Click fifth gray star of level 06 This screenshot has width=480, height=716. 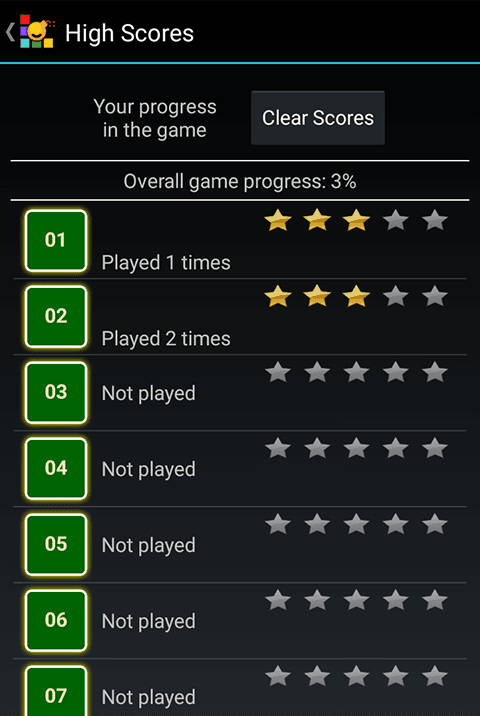pos(435,600)
